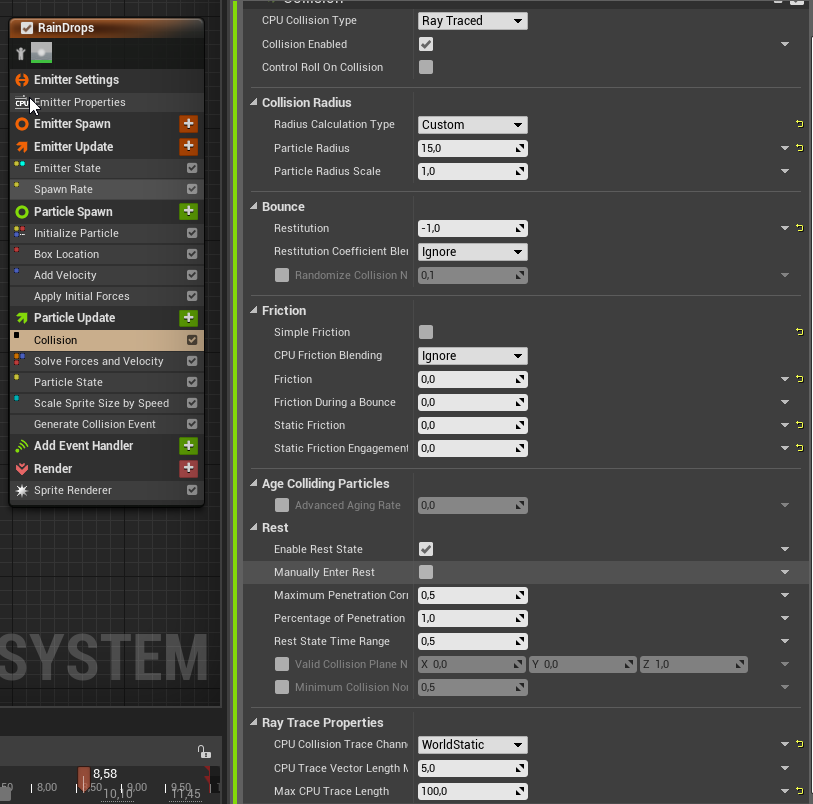Screen dimensions: 813x804
Task: Click the Emitter Spawn stage icon
Action: (x=22, y=124)
